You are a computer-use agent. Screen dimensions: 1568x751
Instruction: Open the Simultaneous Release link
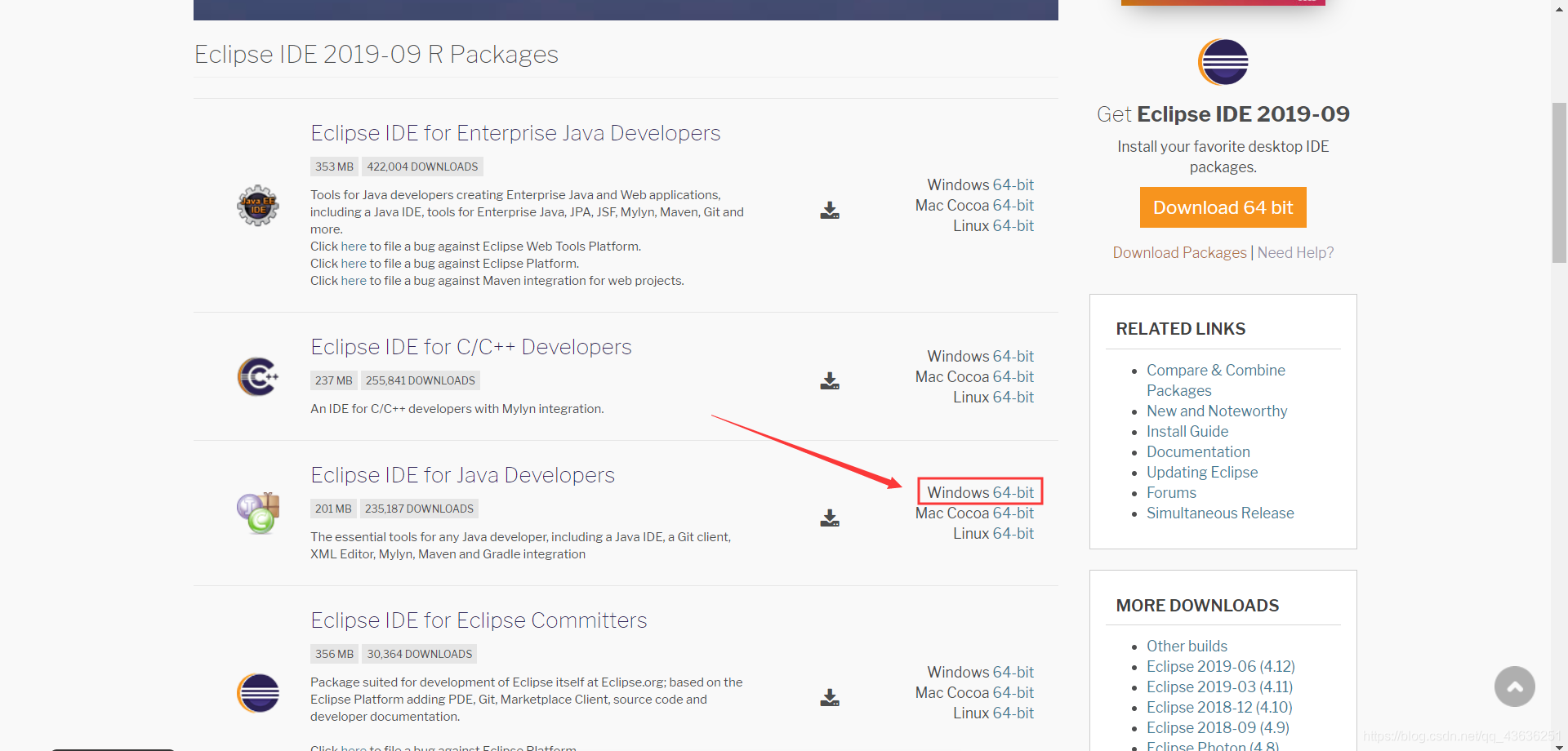pyautogui.click(x=1220, y=513)
